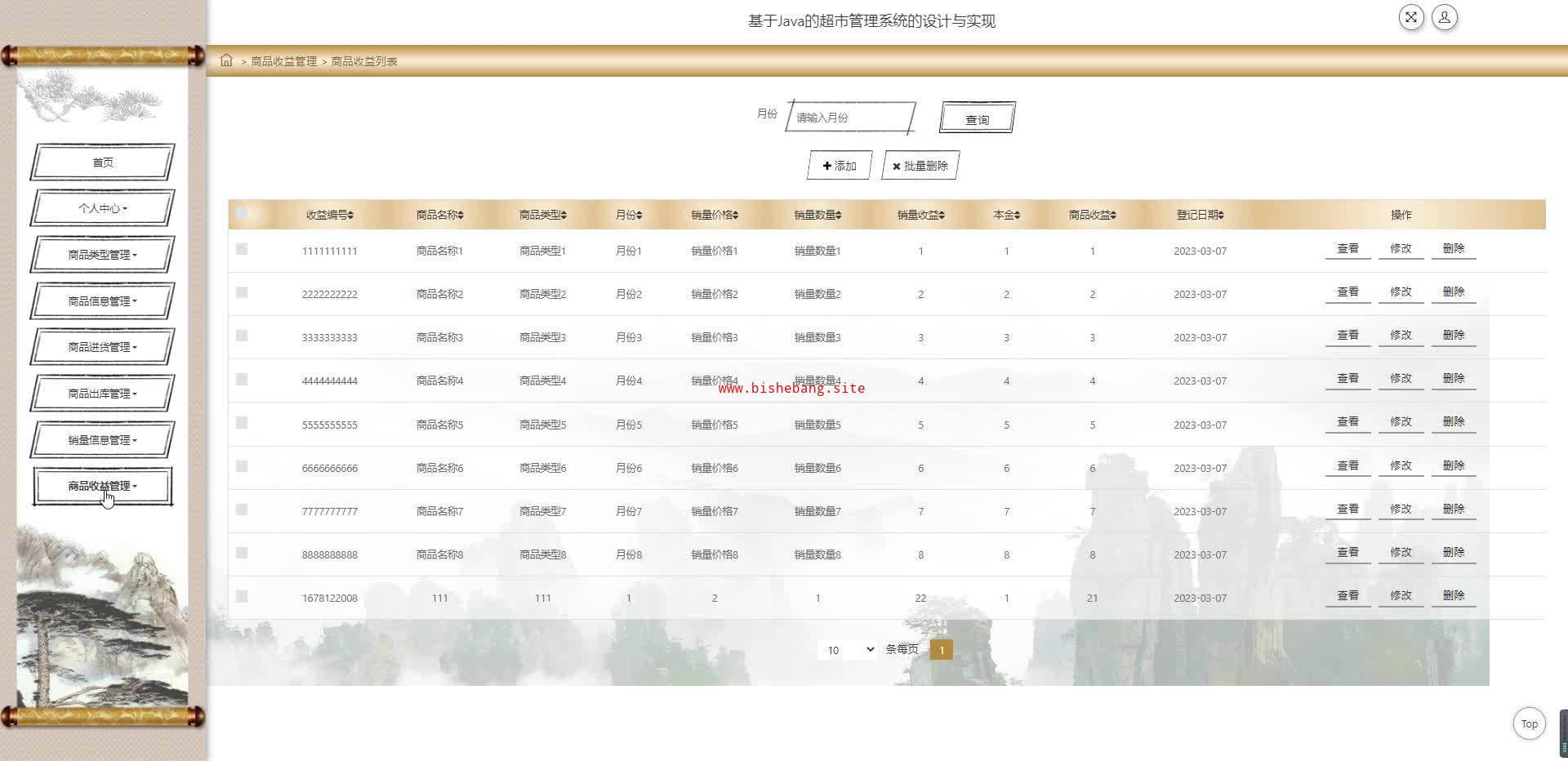Check the row for 1111111111

242,249
